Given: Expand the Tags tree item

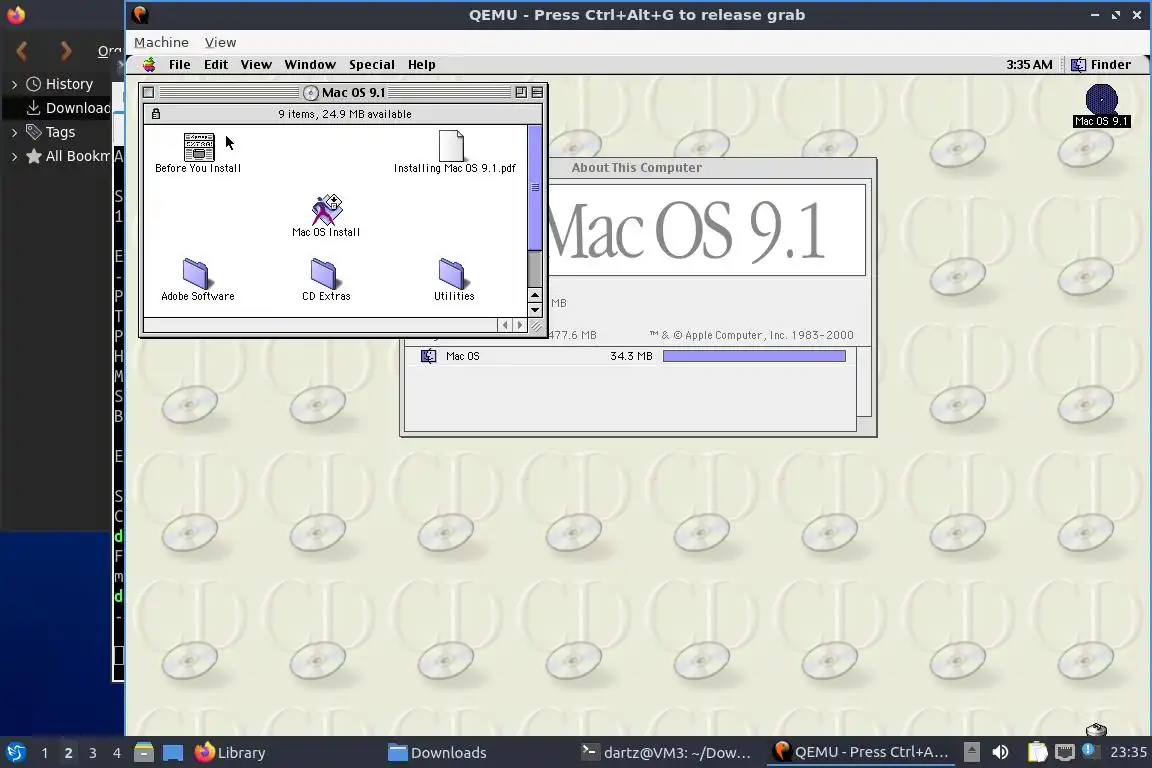Looking at the screenshot, I should pyautogui.click(x=14, y=132).
